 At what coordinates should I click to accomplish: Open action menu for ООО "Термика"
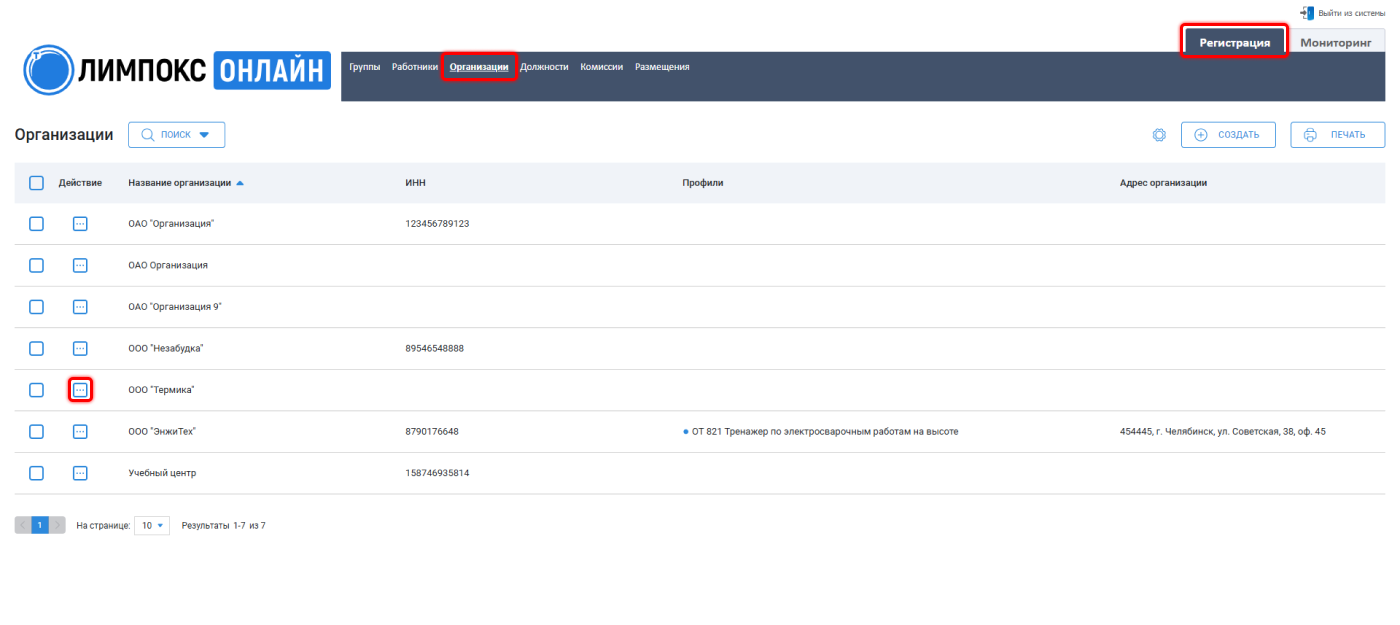click(80, 390)
